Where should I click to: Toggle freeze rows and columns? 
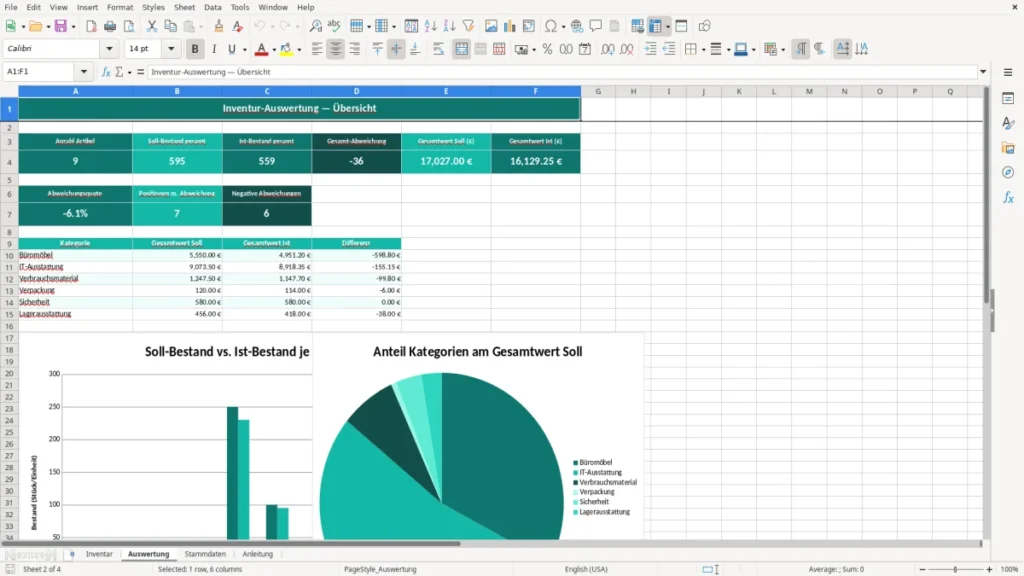click(x=655, y=26)
